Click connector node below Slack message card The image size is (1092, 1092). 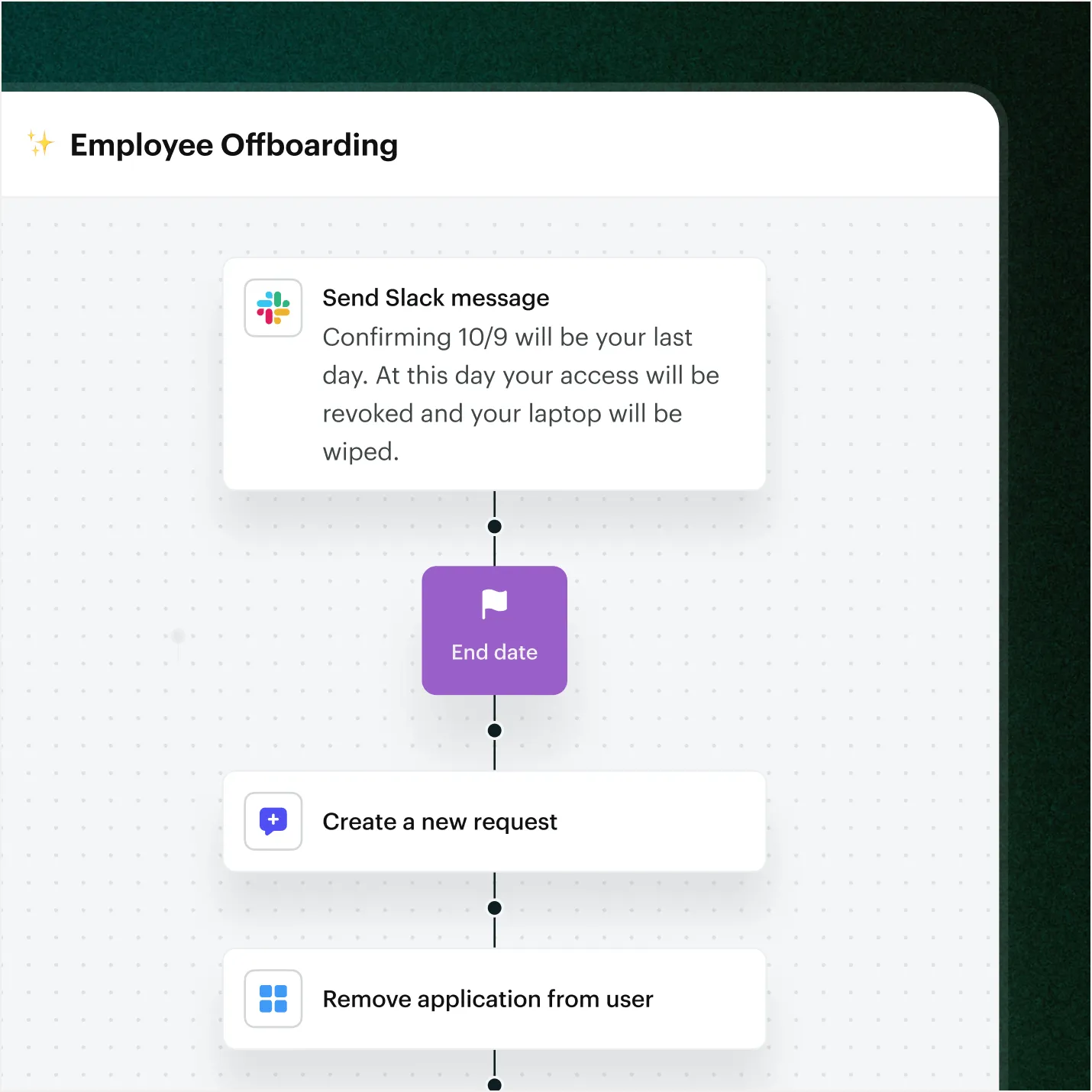click(495, 526)
